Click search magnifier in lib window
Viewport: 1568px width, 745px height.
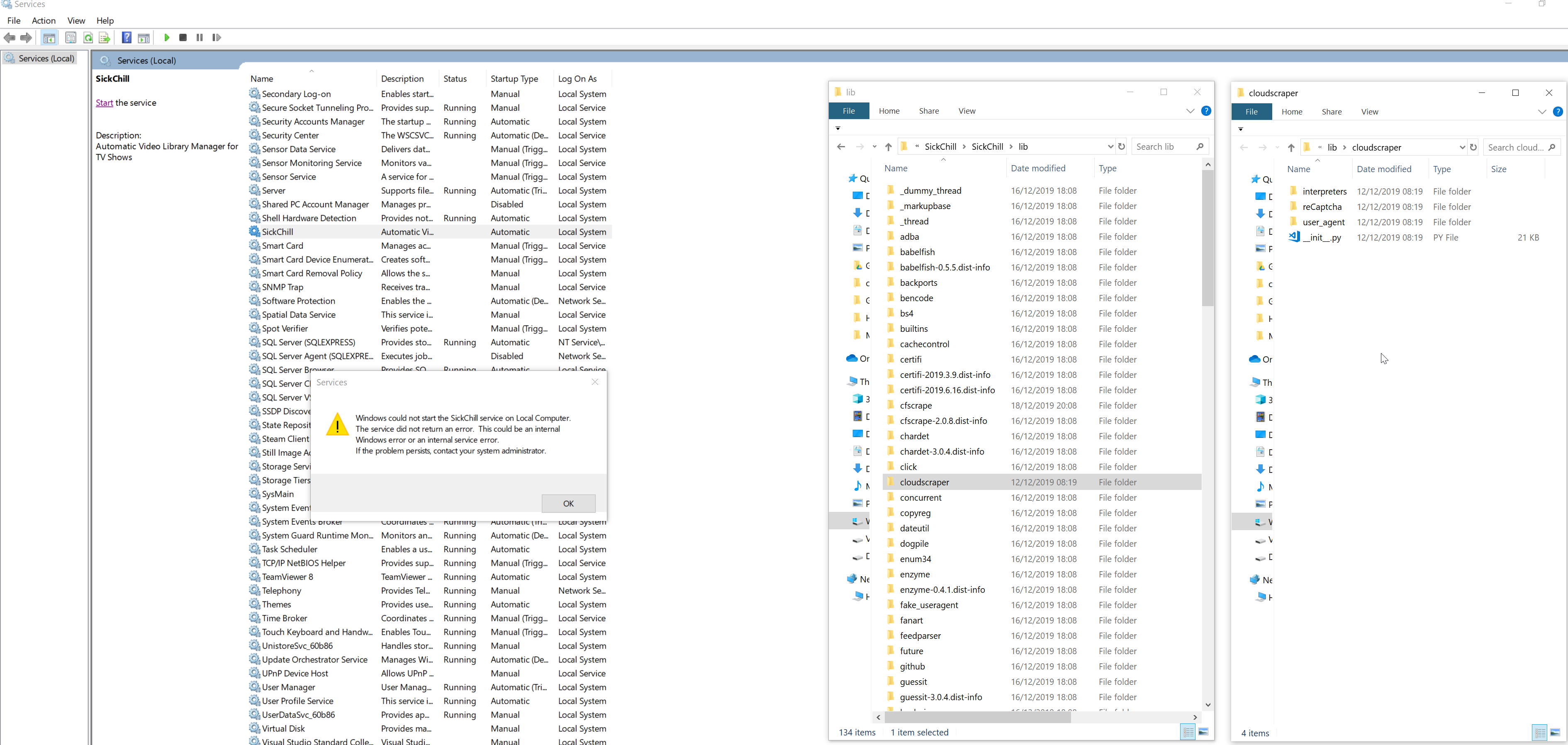coord(1200,147)
